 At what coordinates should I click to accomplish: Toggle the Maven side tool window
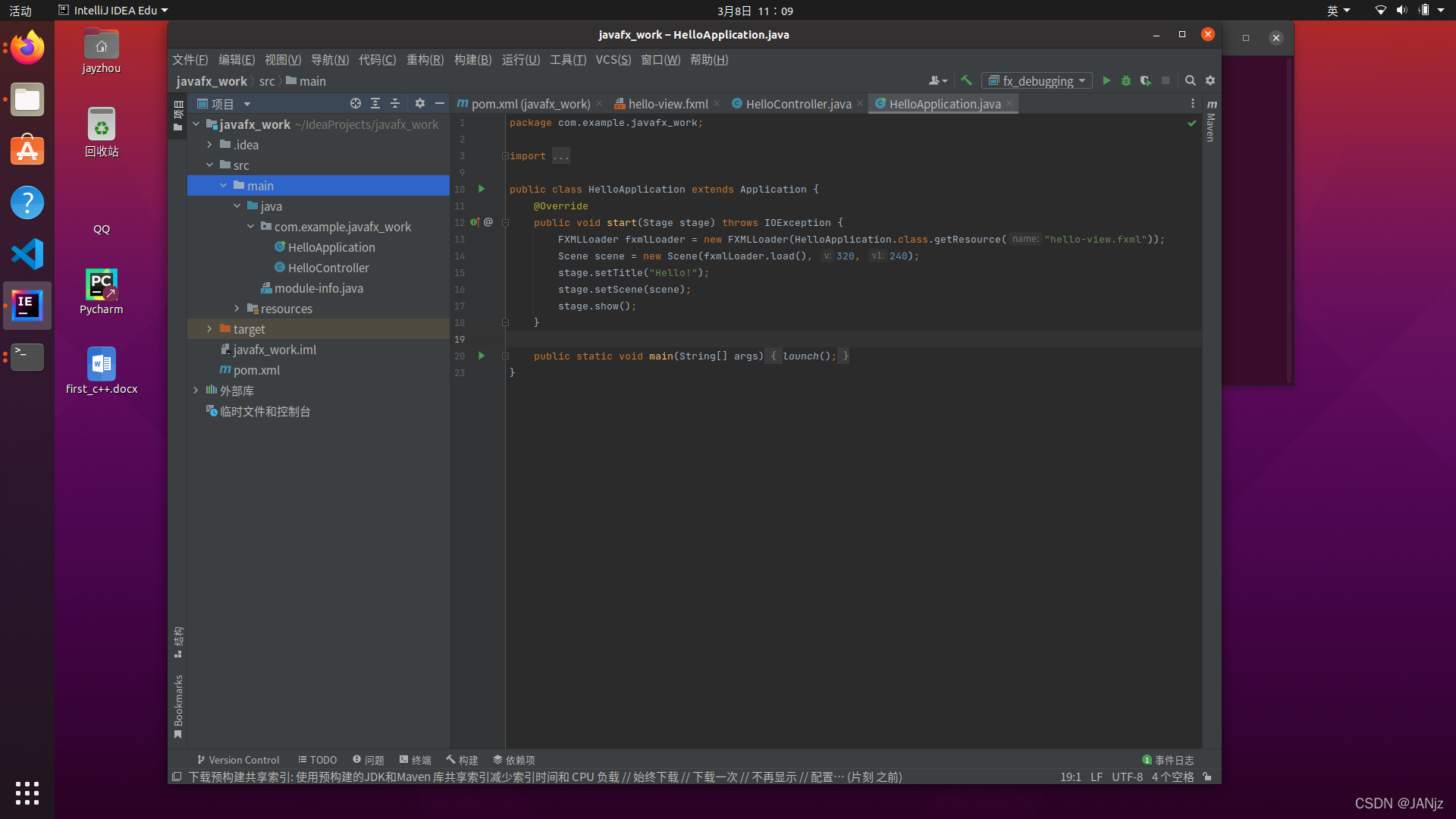[1211, 121]
